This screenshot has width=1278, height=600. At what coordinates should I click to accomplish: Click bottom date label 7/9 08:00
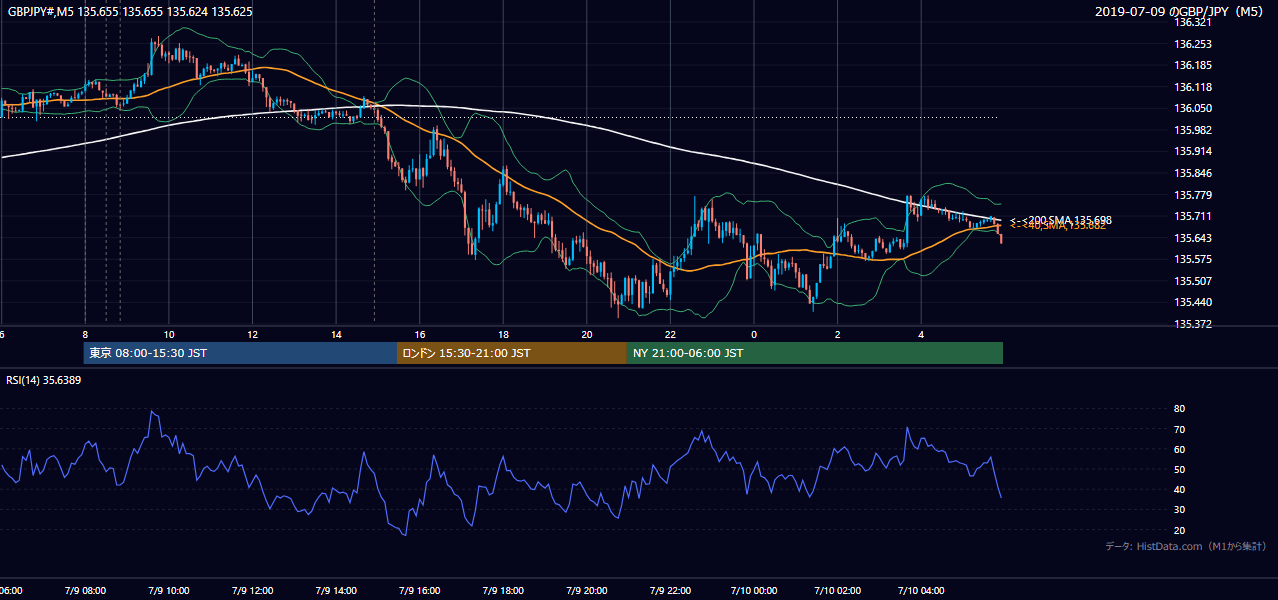click(84, 591)
